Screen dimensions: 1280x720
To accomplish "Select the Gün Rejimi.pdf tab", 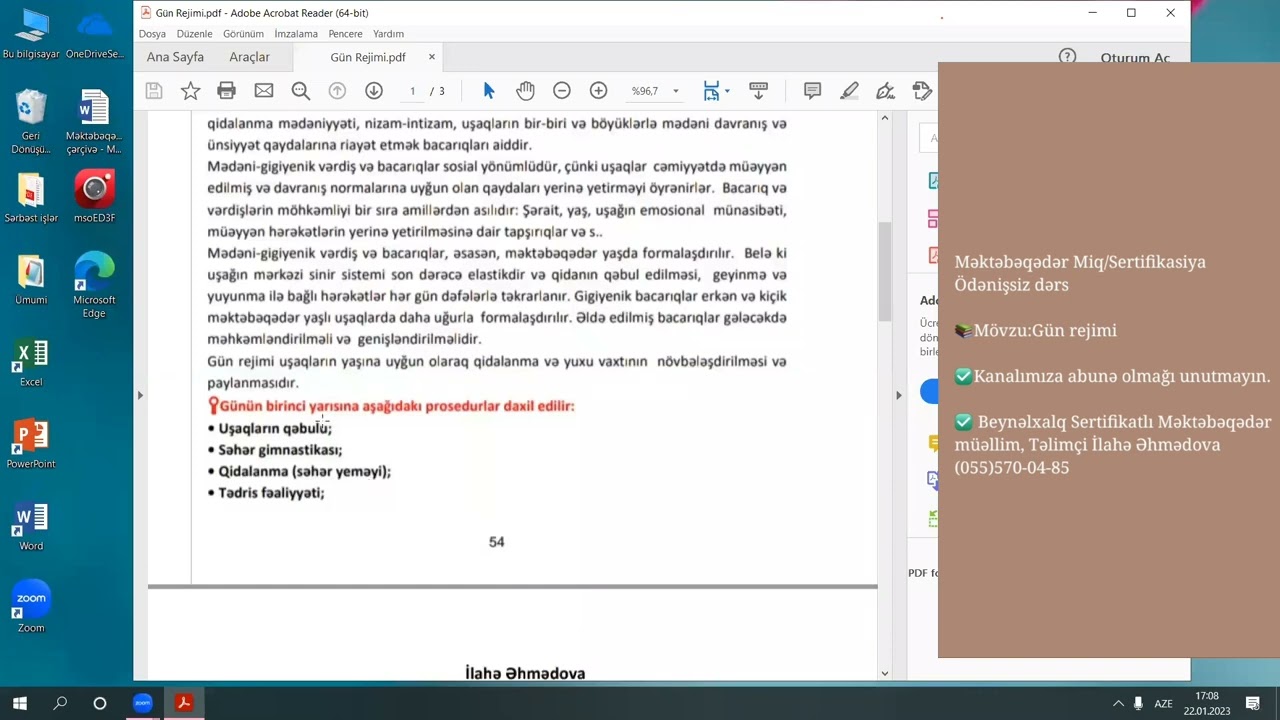I will [x=368, y=57].
